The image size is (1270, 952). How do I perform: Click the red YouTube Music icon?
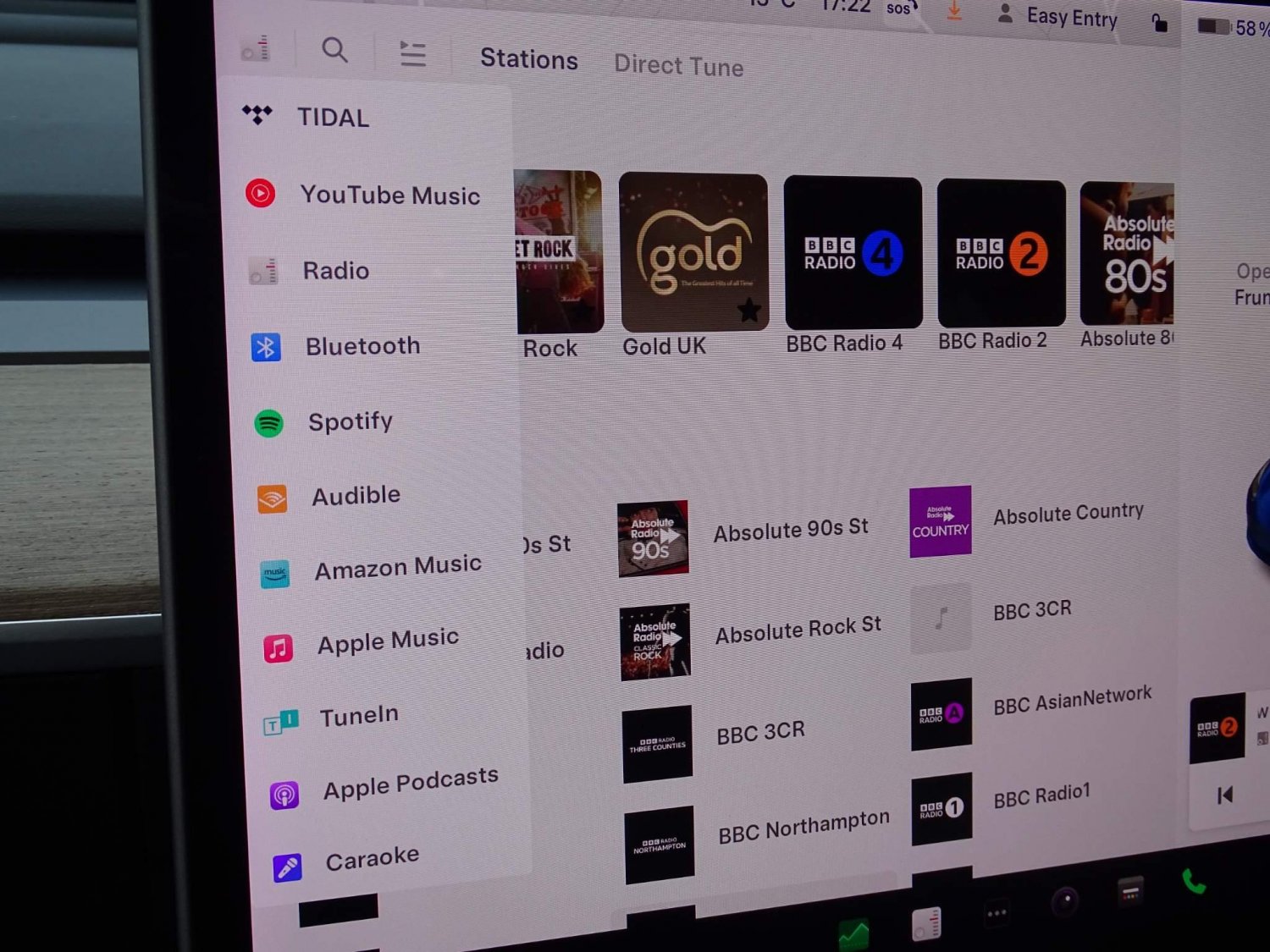coord(261,194)
